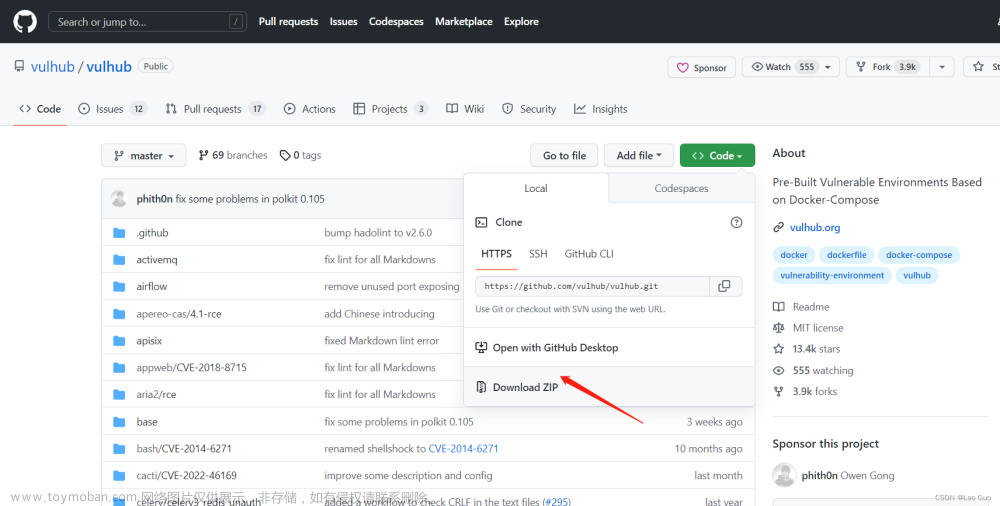The width and height of the screenshot is (1000, 506).
Task: Copy the HTTPS clone URL
Action: click(725, 286)
